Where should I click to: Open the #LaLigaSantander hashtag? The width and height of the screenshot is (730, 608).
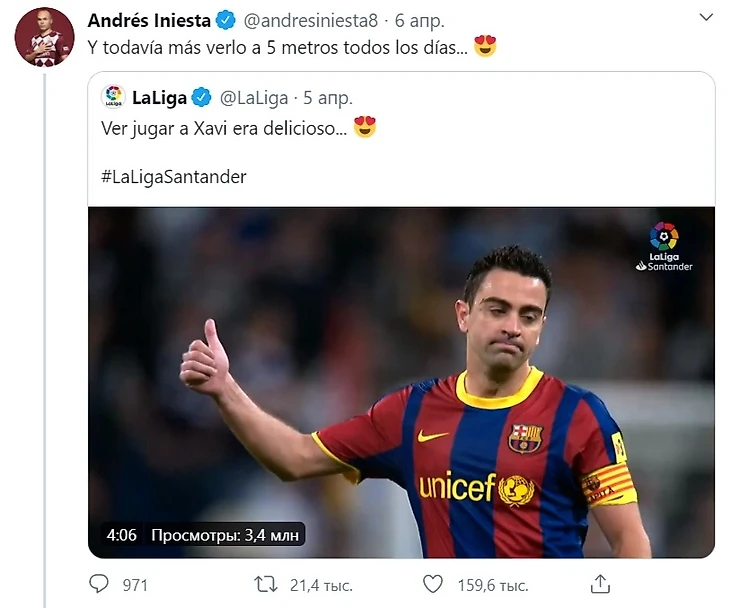coord(174,176)
